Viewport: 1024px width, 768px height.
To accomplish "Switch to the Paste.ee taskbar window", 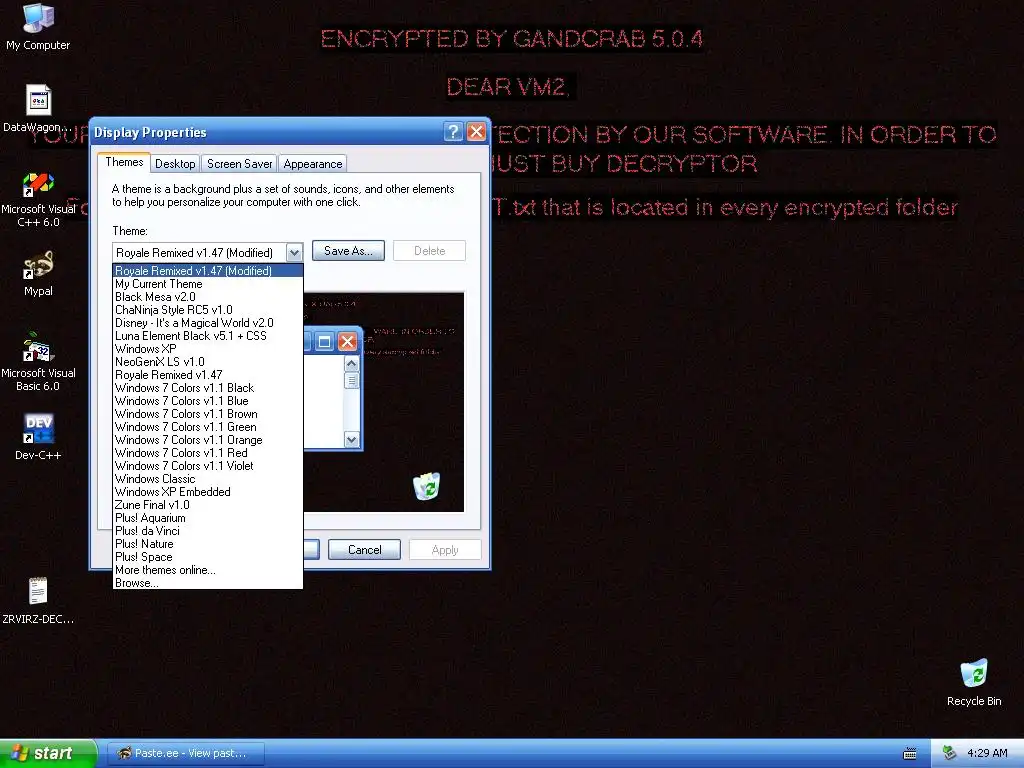I will (185, 753).
